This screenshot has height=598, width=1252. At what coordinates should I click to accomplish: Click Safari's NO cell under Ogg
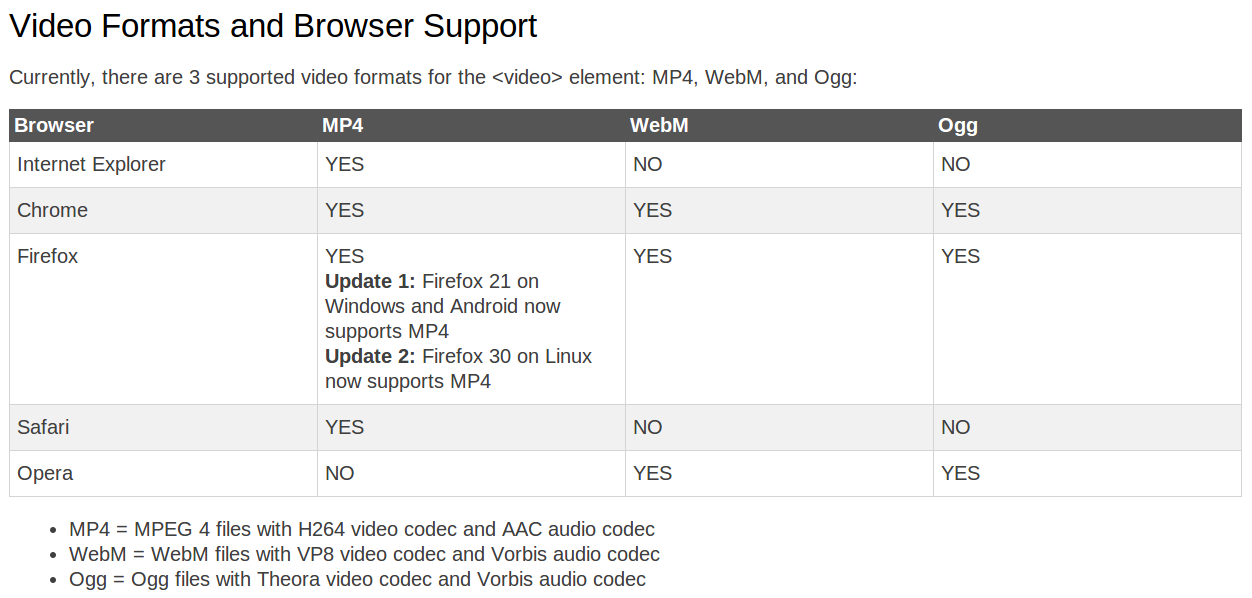955,427
